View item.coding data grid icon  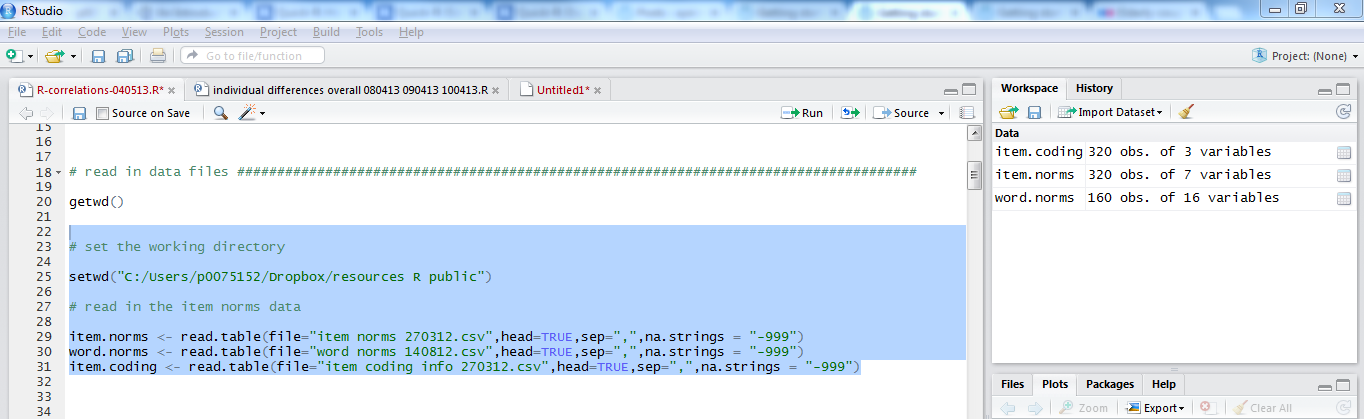coord(1343,152)
